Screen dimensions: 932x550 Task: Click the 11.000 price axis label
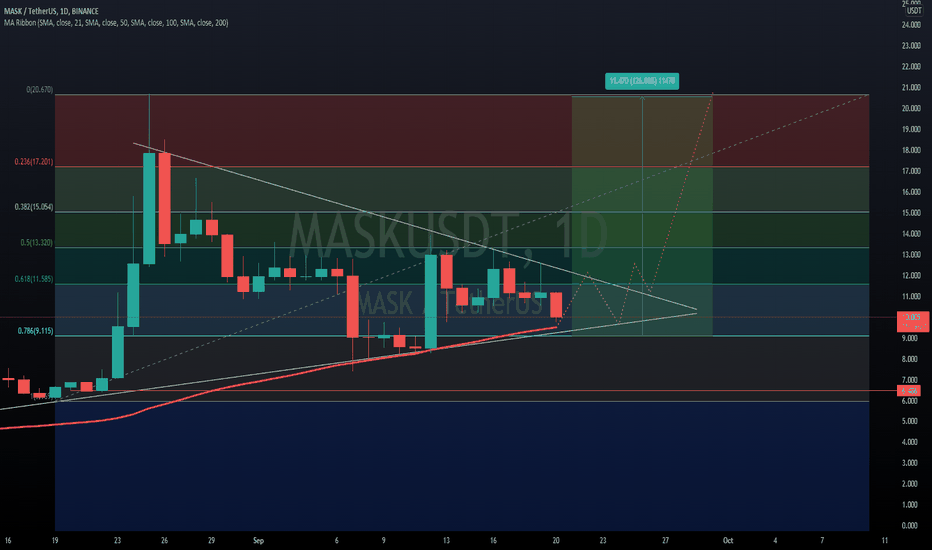pos(911,296)
